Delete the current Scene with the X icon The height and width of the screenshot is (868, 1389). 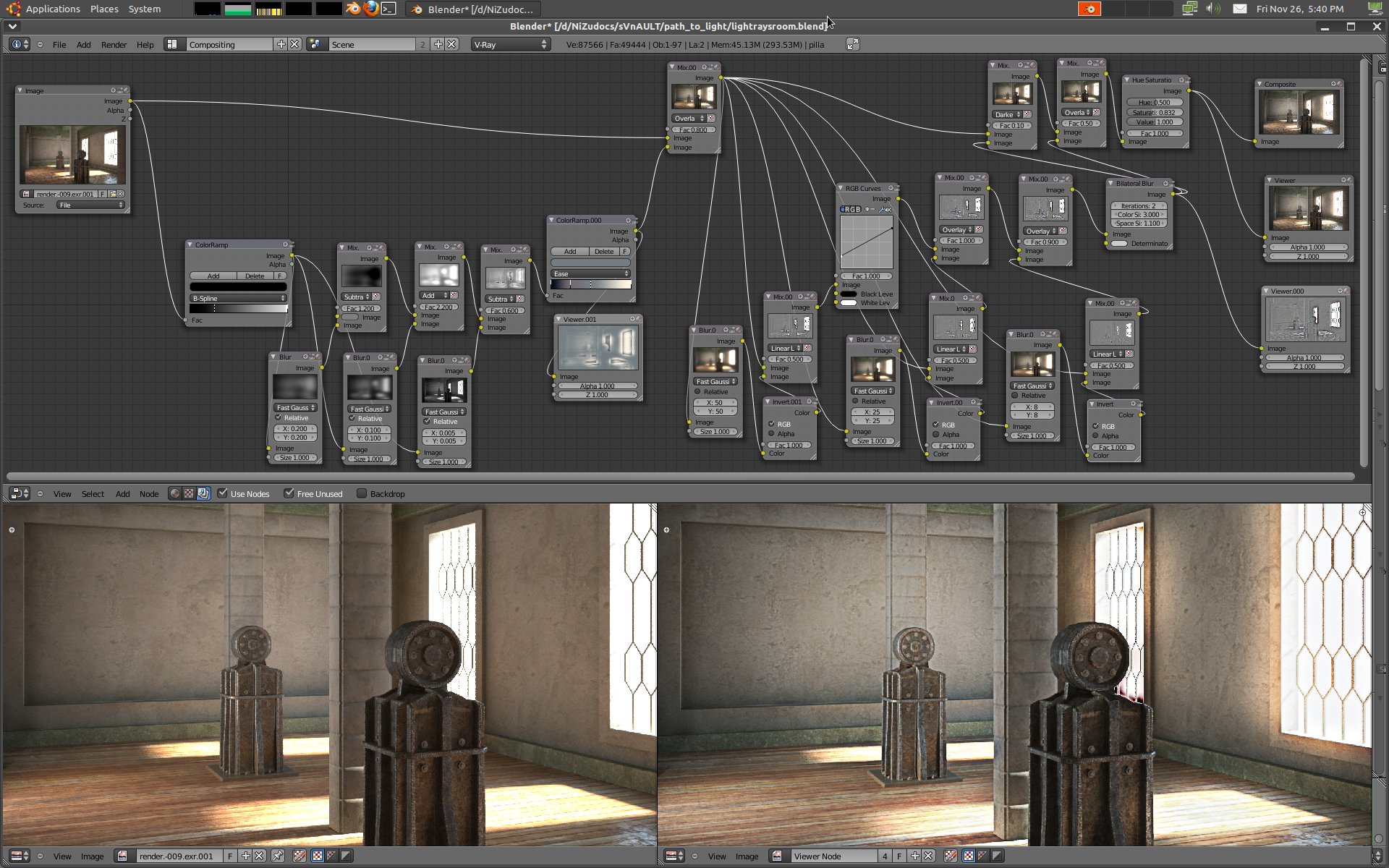tap(451, 44)
